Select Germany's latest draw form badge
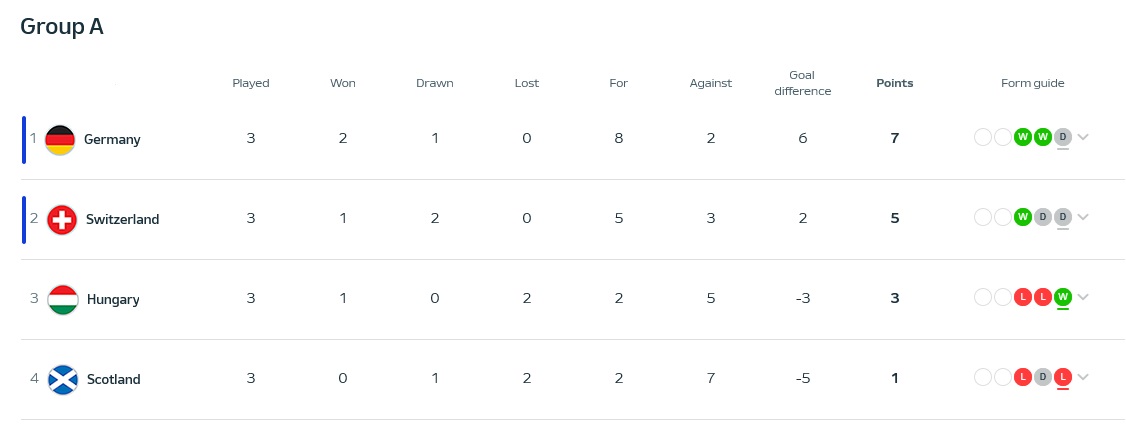Viewport: 1126px width, 425px height. (1063, 137)
